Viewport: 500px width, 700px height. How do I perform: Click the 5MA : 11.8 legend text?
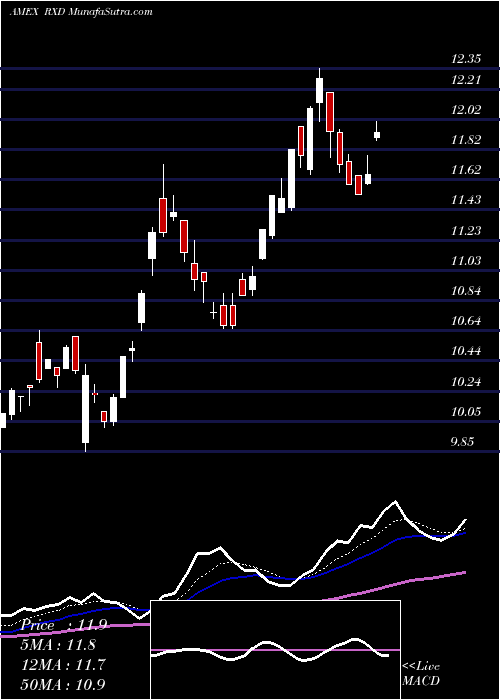click(x=58, y=645)
